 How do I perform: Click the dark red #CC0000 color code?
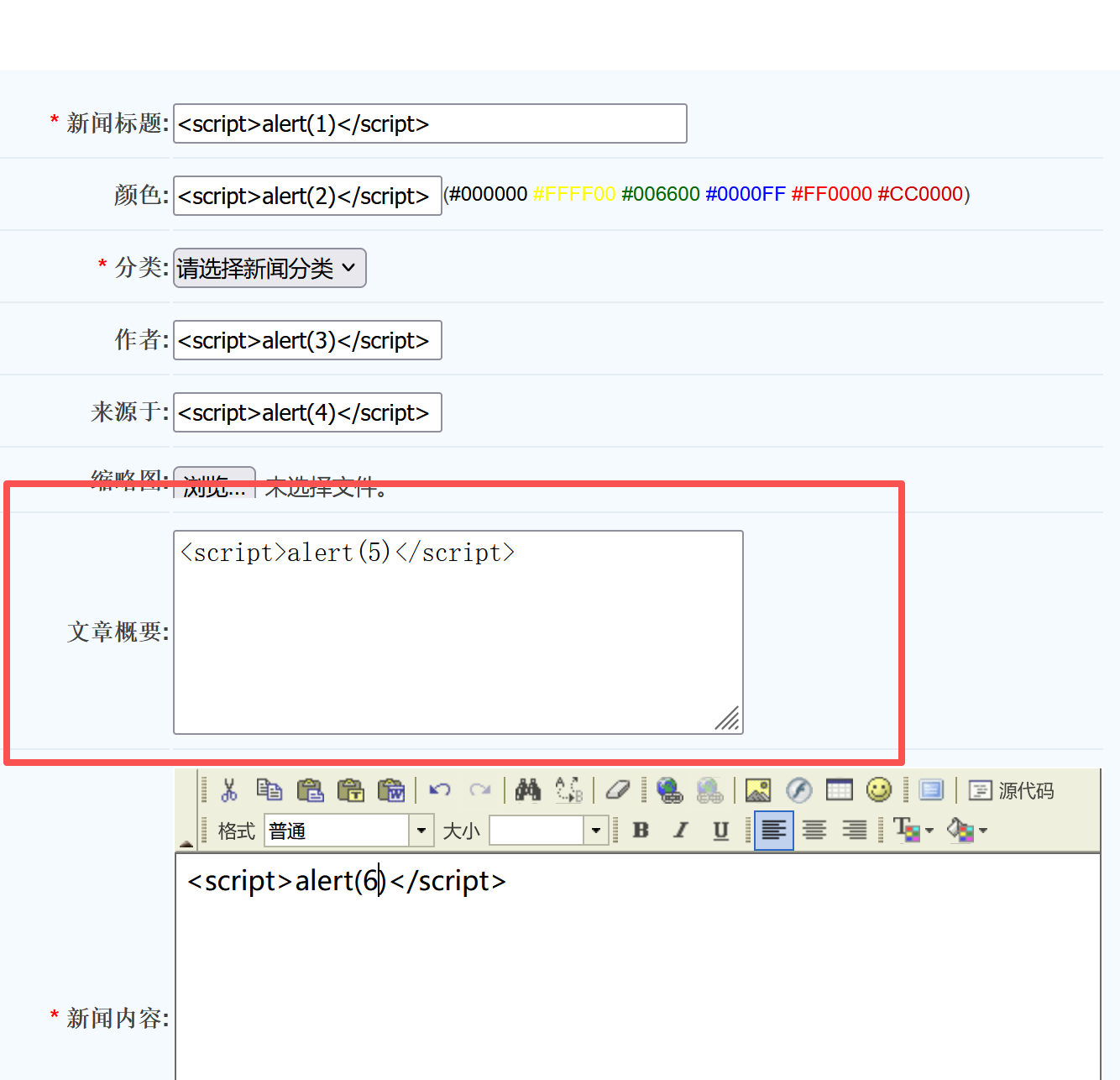pos(920,194)
